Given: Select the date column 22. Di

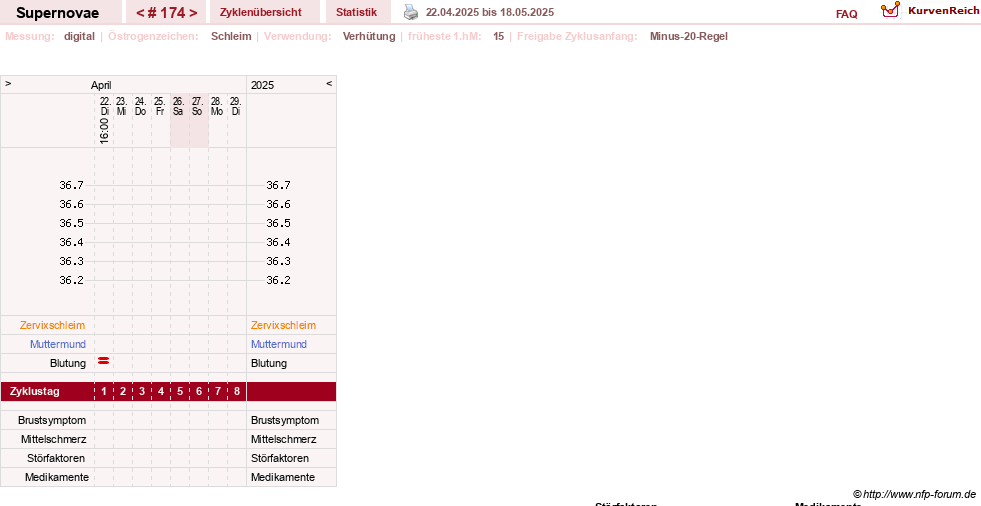Looking at the screenshot, I should 104,106.
